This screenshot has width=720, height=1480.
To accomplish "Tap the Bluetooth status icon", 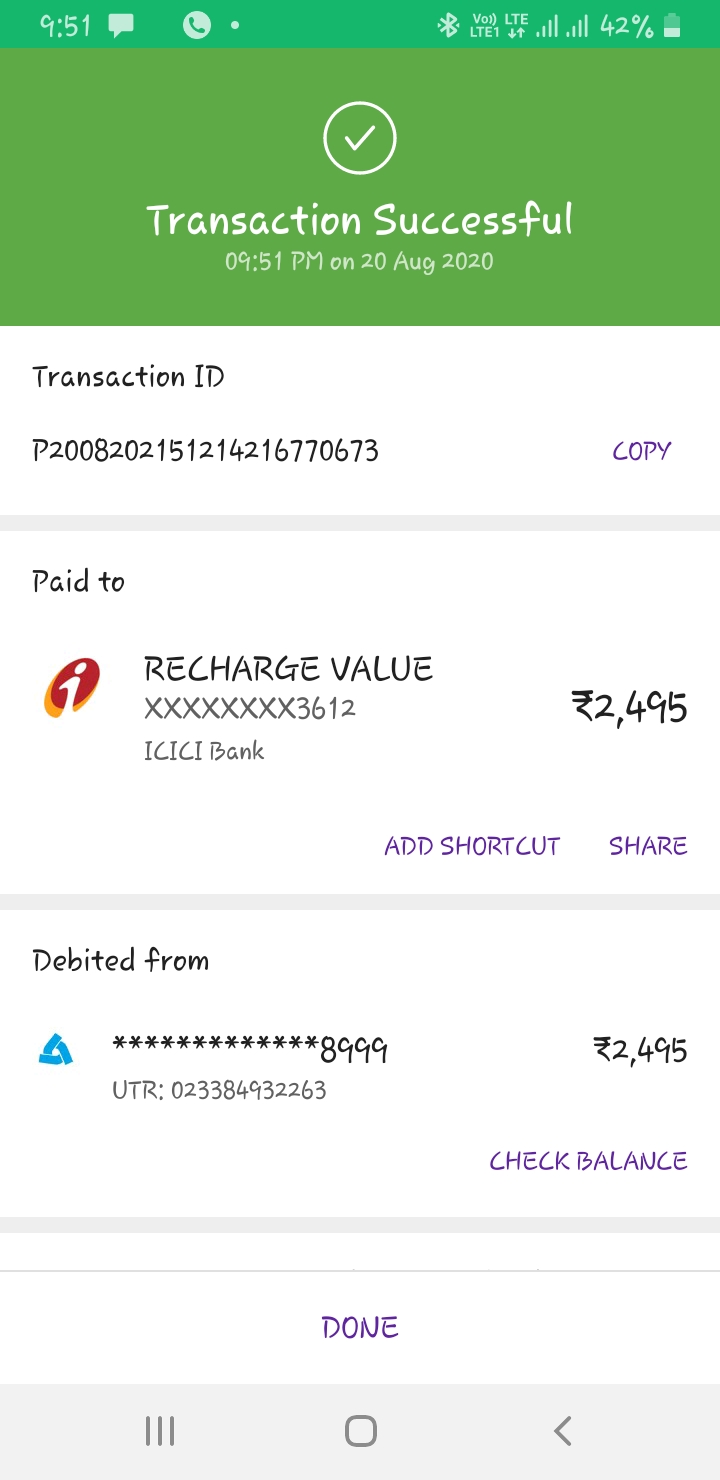I will tap(448, 26).
